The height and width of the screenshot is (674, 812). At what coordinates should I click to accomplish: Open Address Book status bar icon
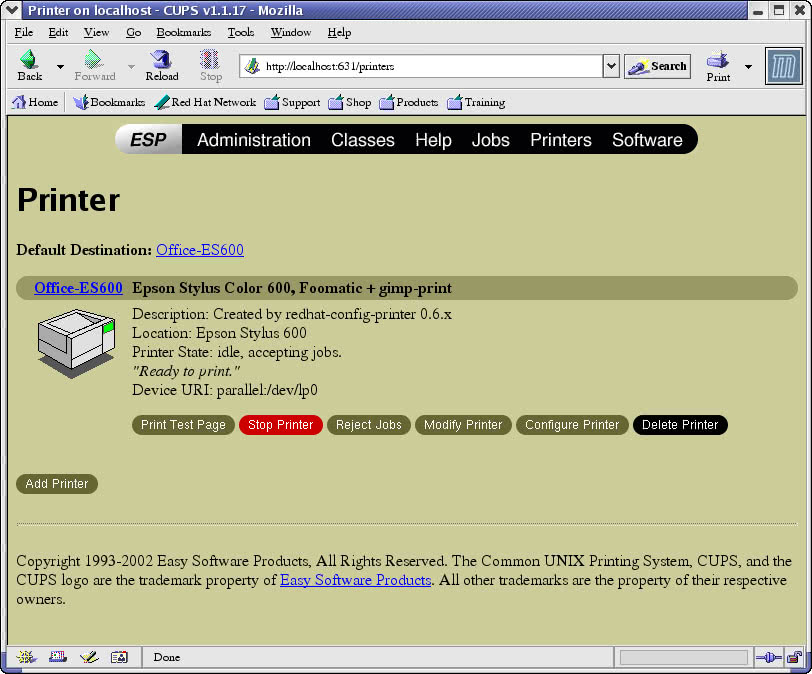click(119, 657)
